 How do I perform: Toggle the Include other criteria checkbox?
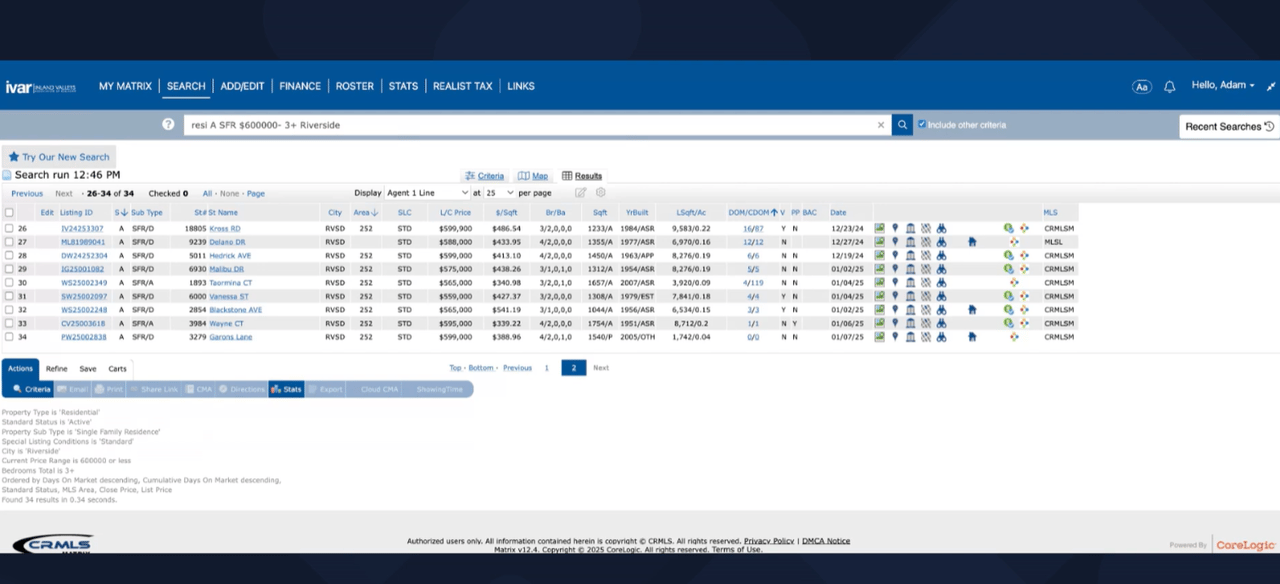(922, 125)
